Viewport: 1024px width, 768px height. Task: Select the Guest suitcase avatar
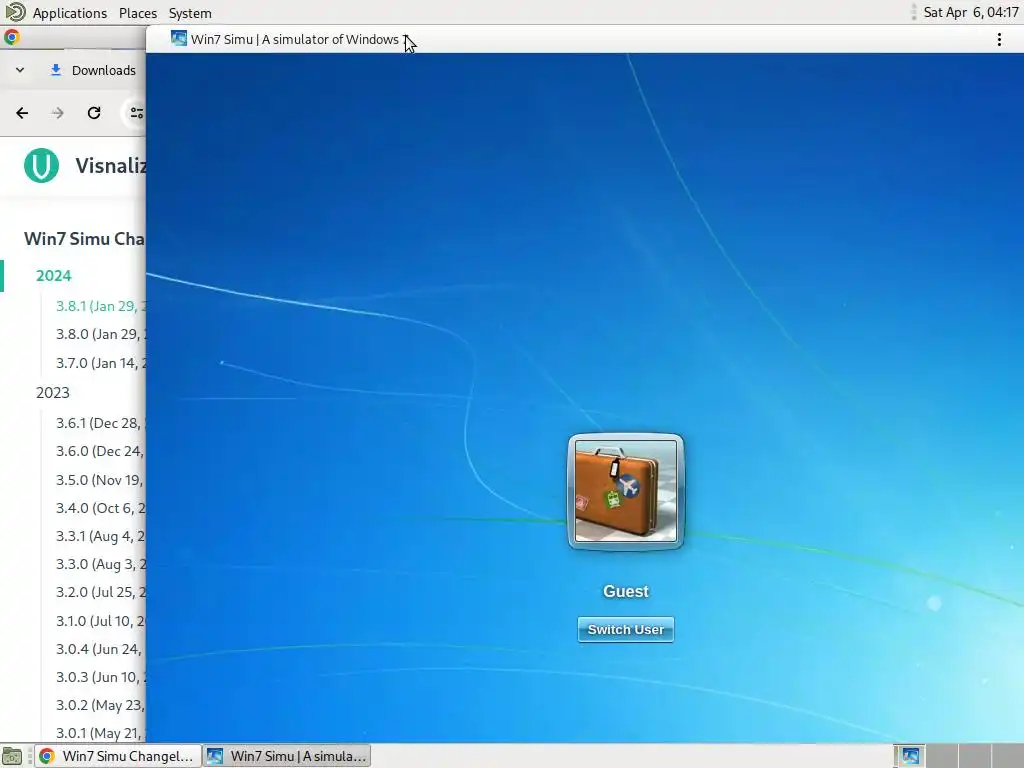(626, 491)
